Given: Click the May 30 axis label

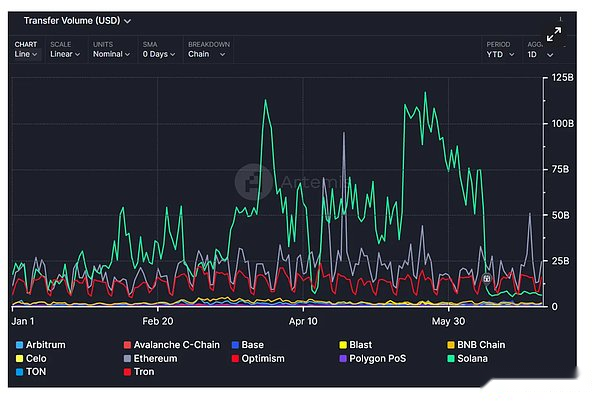Looking at the screenshot, I should click(448, 321).
